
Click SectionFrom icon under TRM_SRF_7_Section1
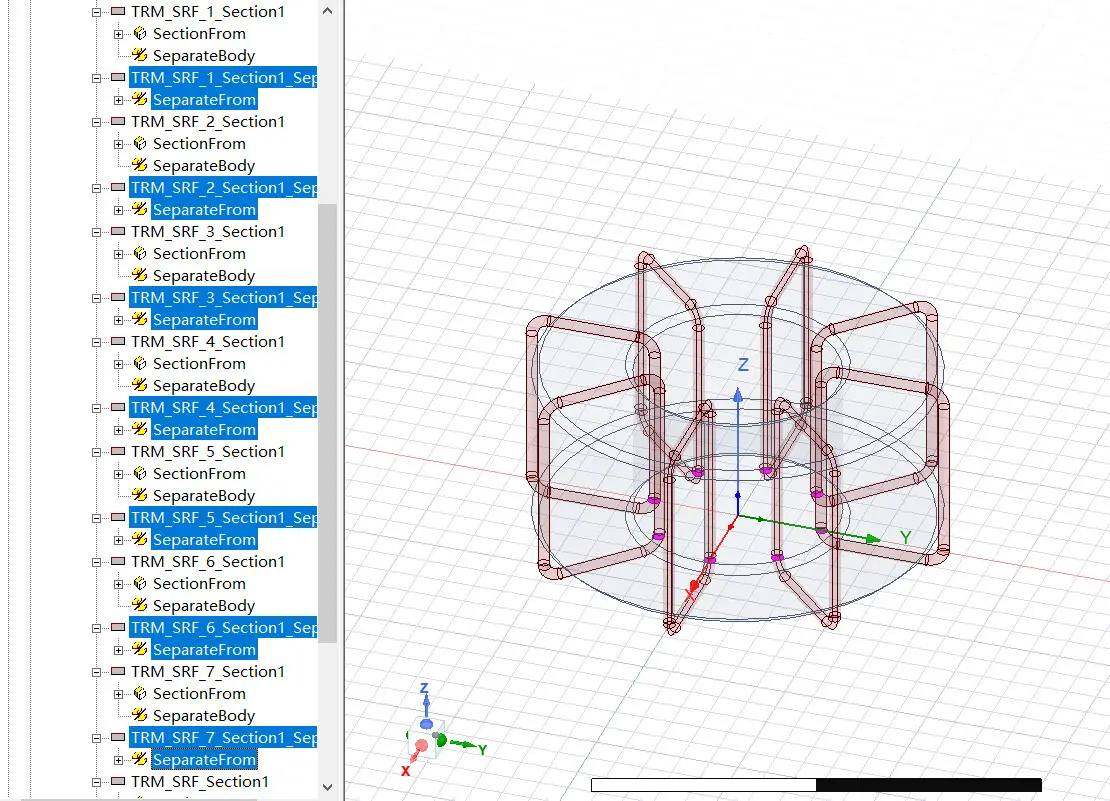pos(140,693)
